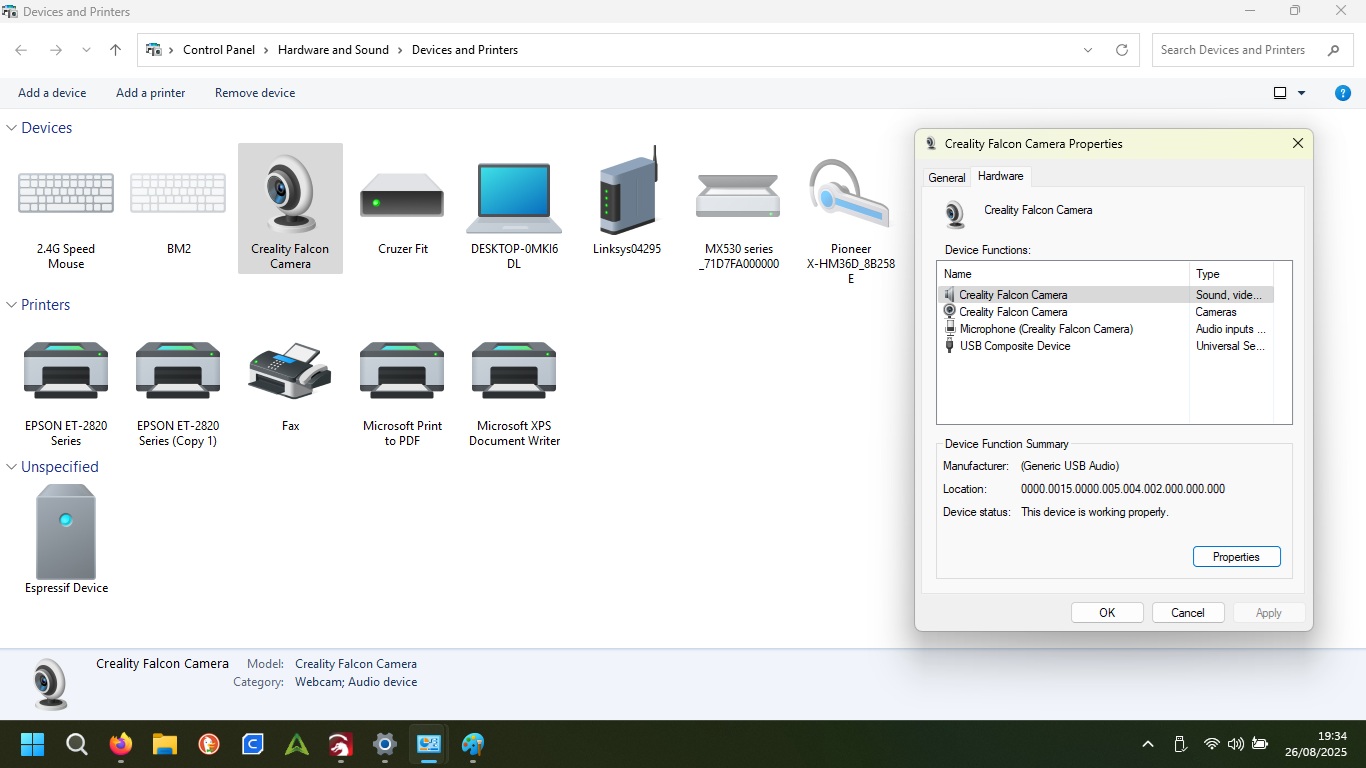The width and height of the screenshot is (1366, 768).
Task: Click the Wi-Fi icon in system tray
Action: (1212, 744)
